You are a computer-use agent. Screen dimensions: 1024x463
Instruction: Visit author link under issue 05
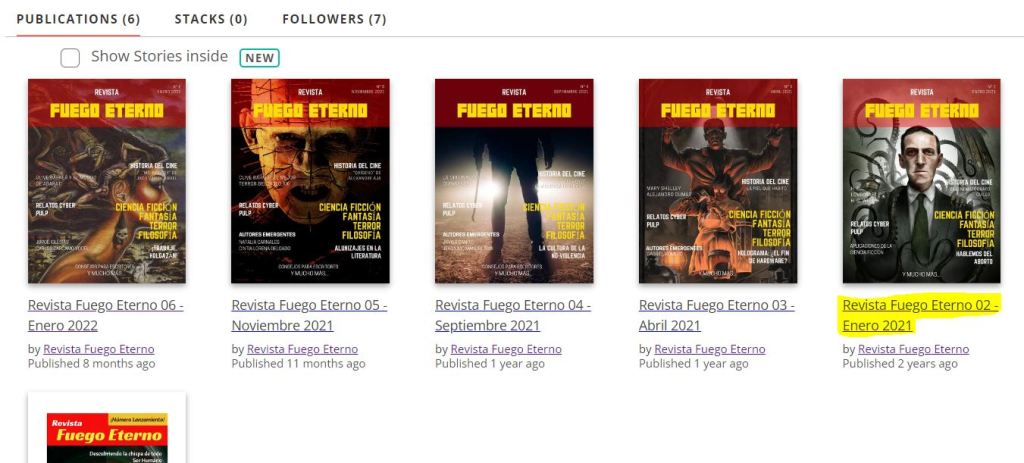pyautogui.click(x=302, y=349)
